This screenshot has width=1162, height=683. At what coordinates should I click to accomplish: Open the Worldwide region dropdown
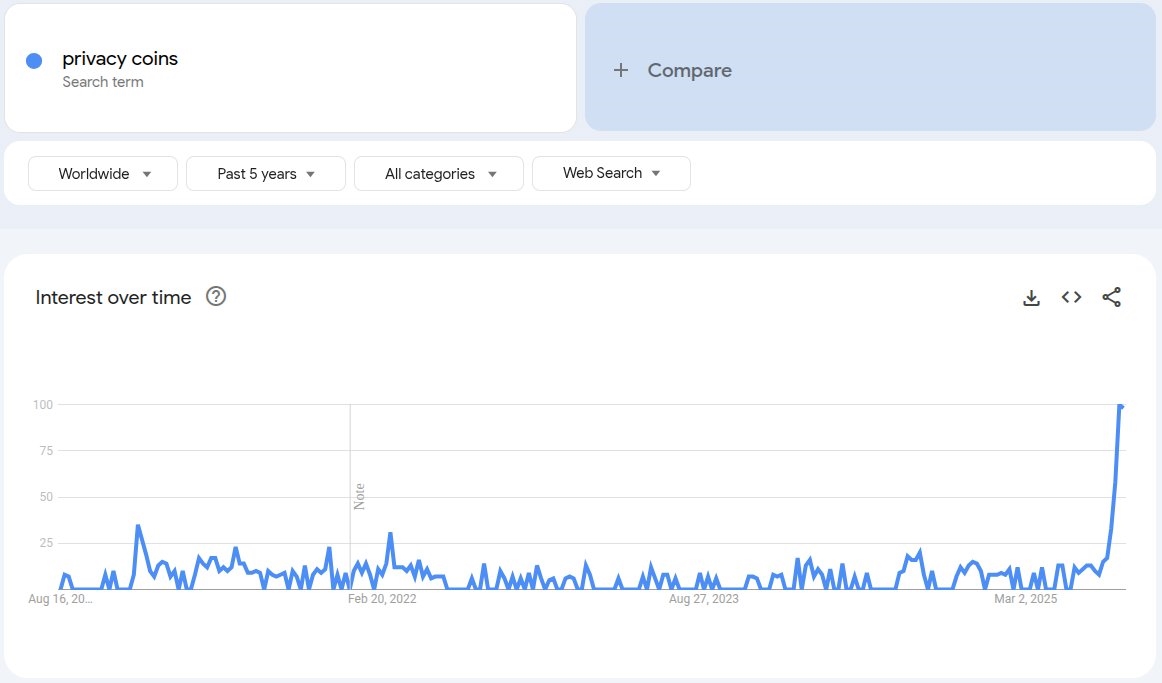pos(103,174)
